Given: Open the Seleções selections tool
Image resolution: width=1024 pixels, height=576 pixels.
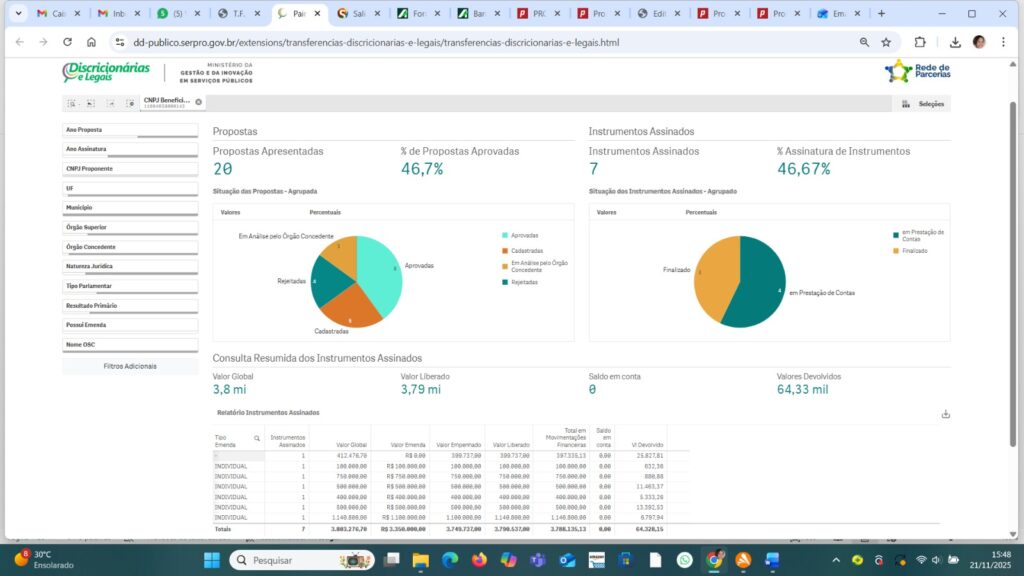Looking at the screenshot, I should click(924, 104).
